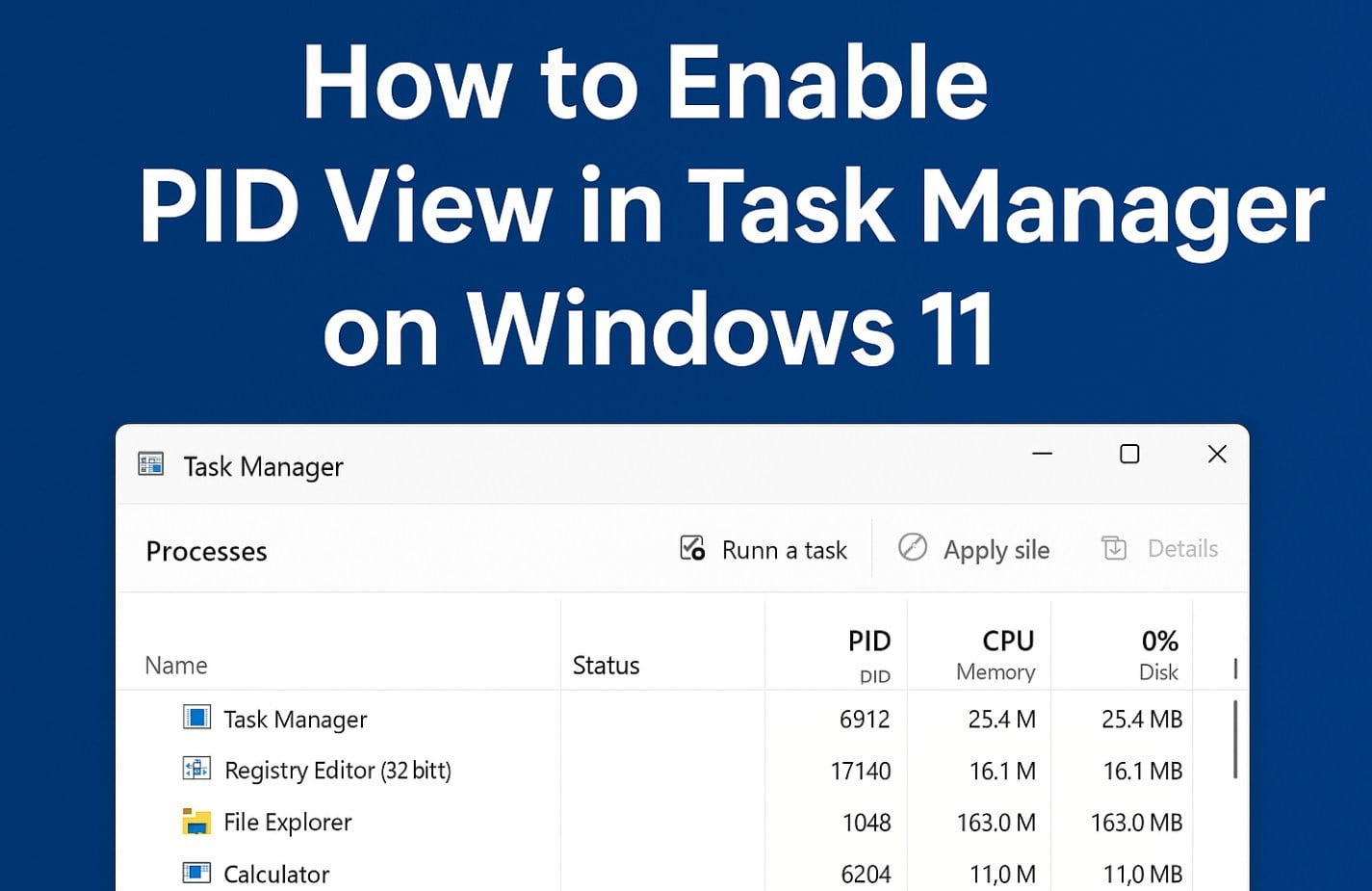The width and height of the screenshot is (1372, 891).
Task: Click the Task Manager title bar icon
Action: (150, 464)
